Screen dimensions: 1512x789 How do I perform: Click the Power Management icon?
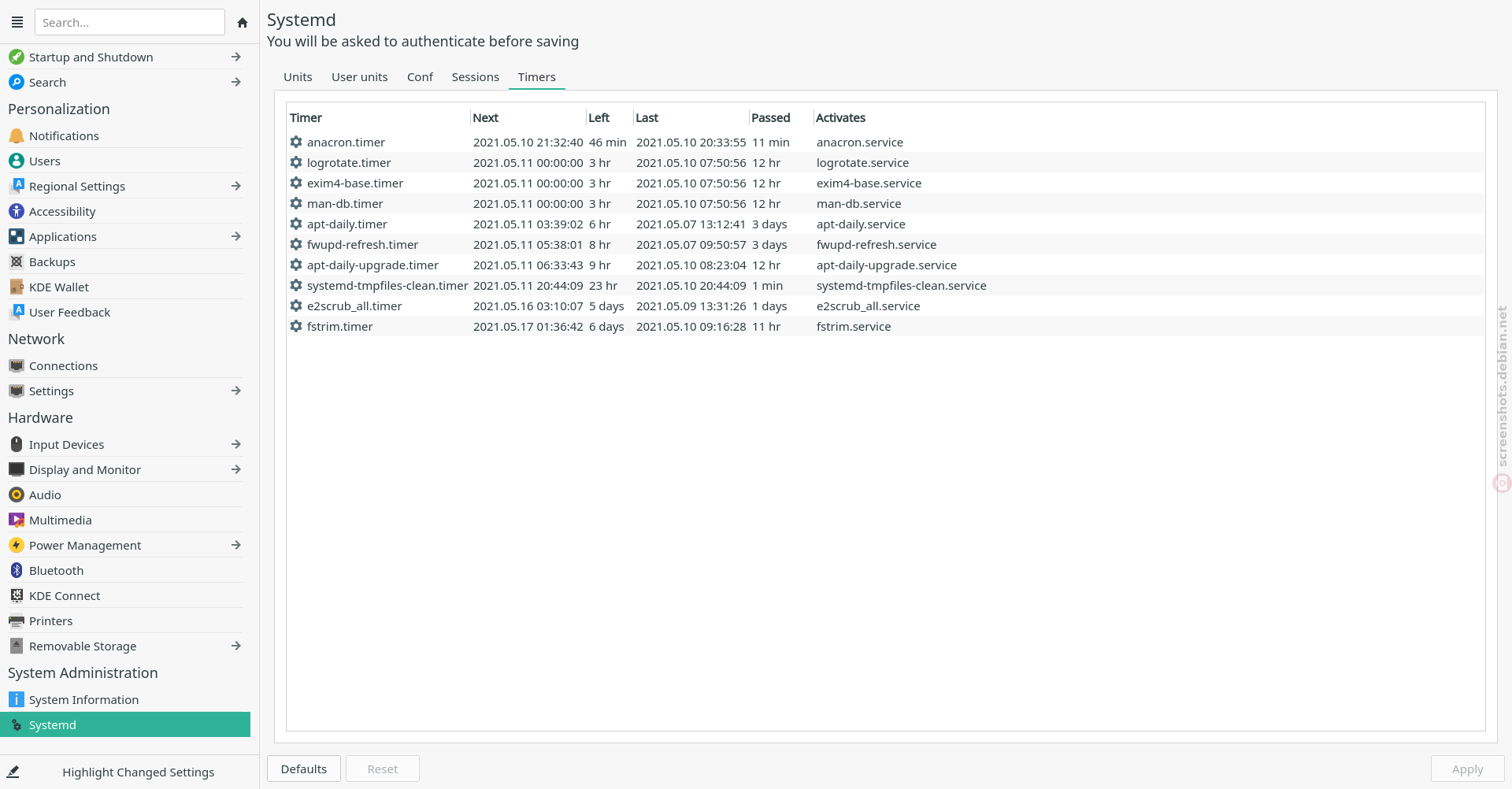(x=17, y=545)
